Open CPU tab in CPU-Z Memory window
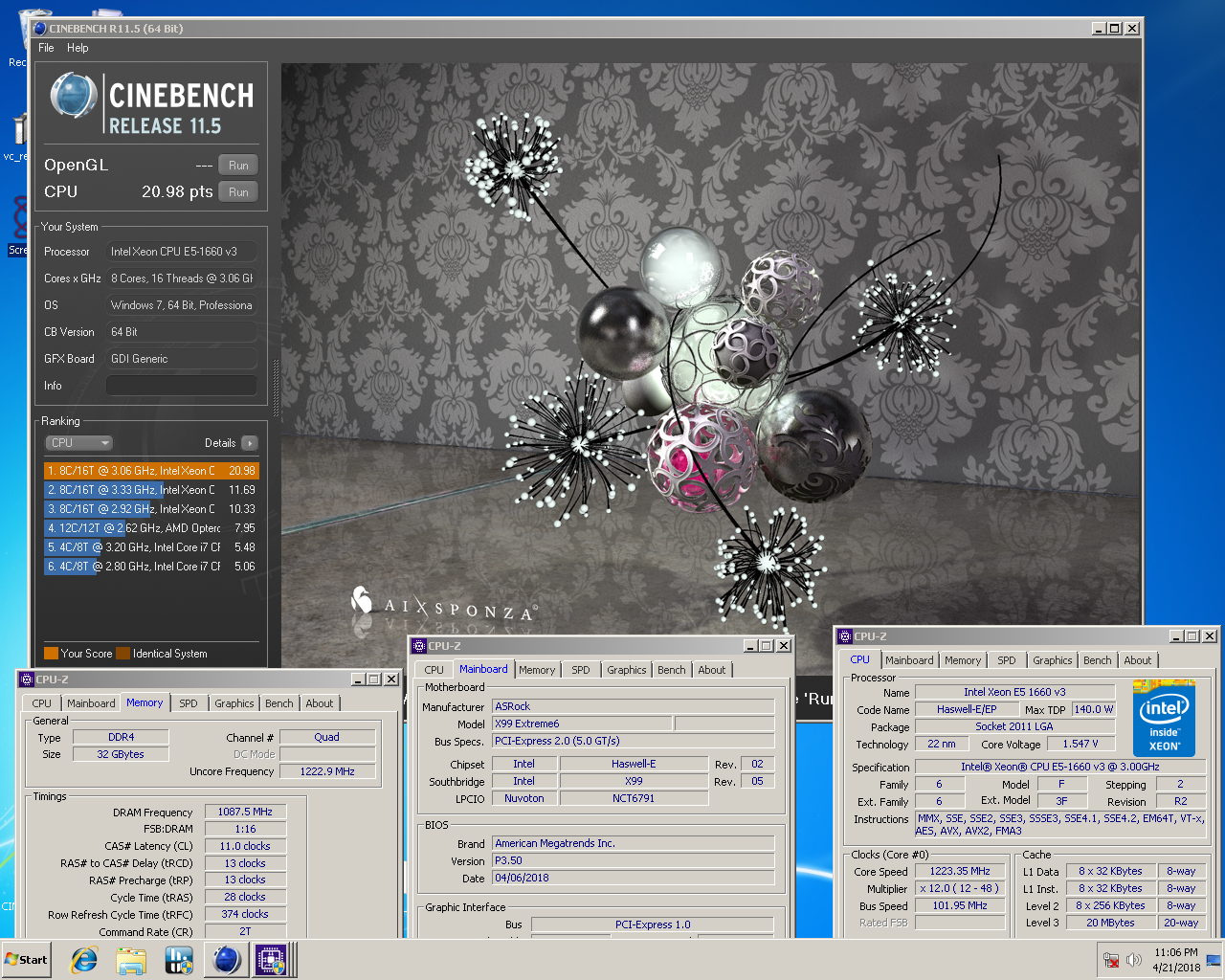 (x=42, y=703)
